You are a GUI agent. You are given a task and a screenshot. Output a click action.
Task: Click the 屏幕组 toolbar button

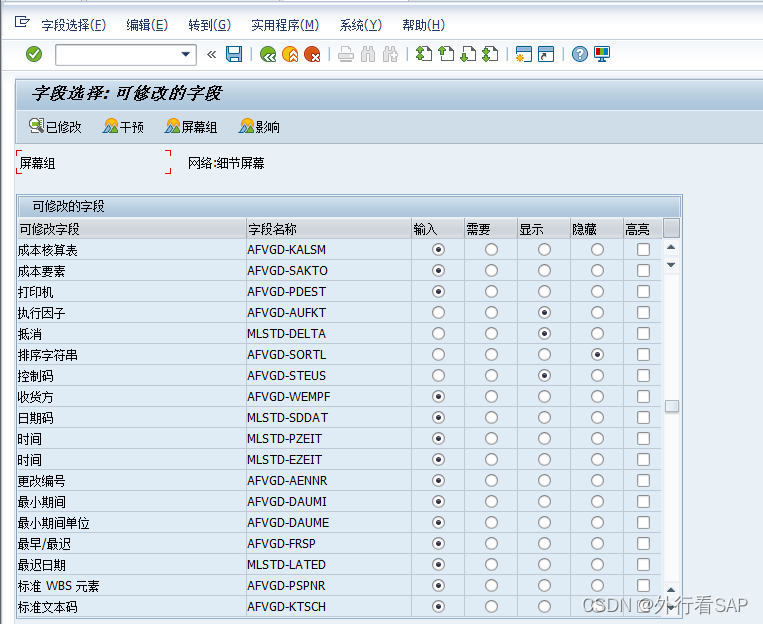[x=191, y=127]
